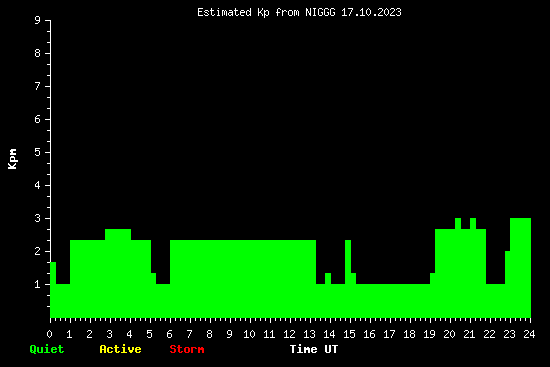Screen dimensions: 550x367
Task: Select the yellow Active legend label
Action: tap(120, 349)
